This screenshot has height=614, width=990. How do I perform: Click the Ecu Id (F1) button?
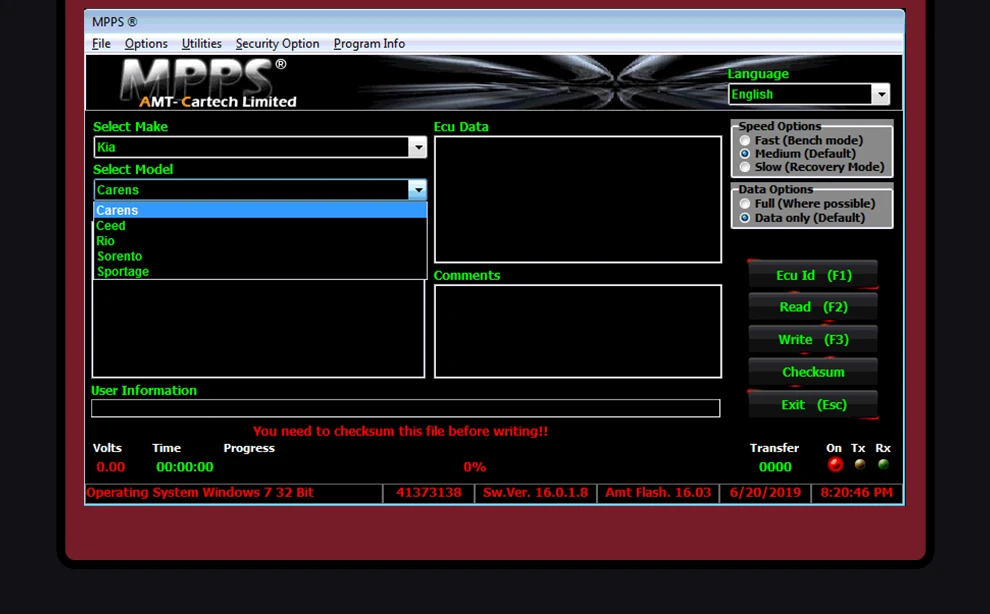[x=813, y=275]
